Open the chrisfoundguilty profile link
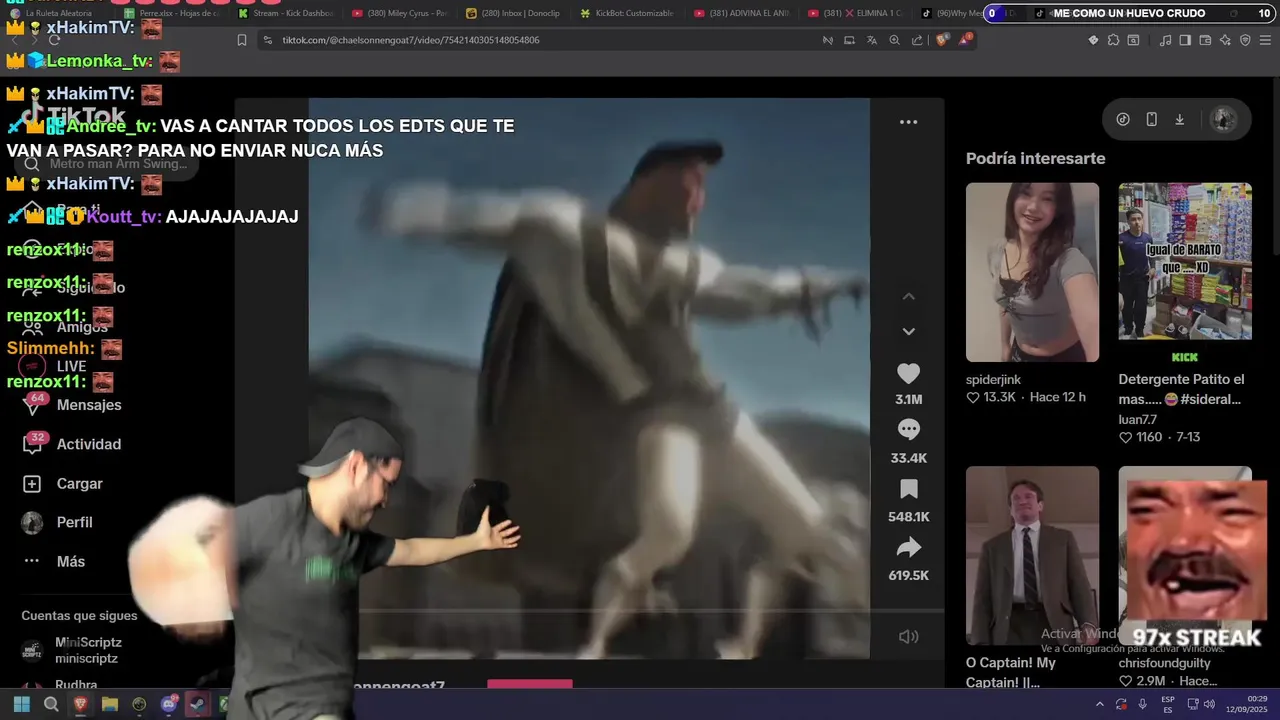The height and width of the screenshot is (720, 1280). pos(1164,663)
